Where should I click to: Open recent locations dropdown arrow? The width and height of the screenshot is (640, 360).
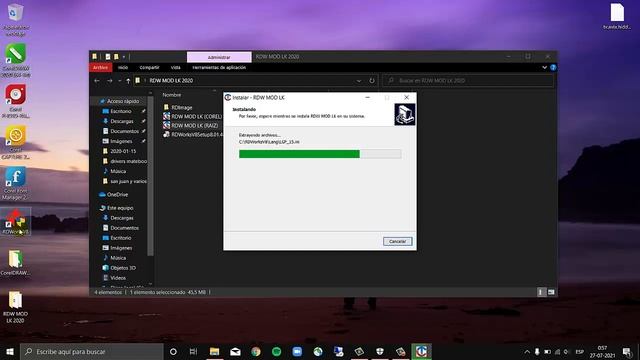point(119,81)
